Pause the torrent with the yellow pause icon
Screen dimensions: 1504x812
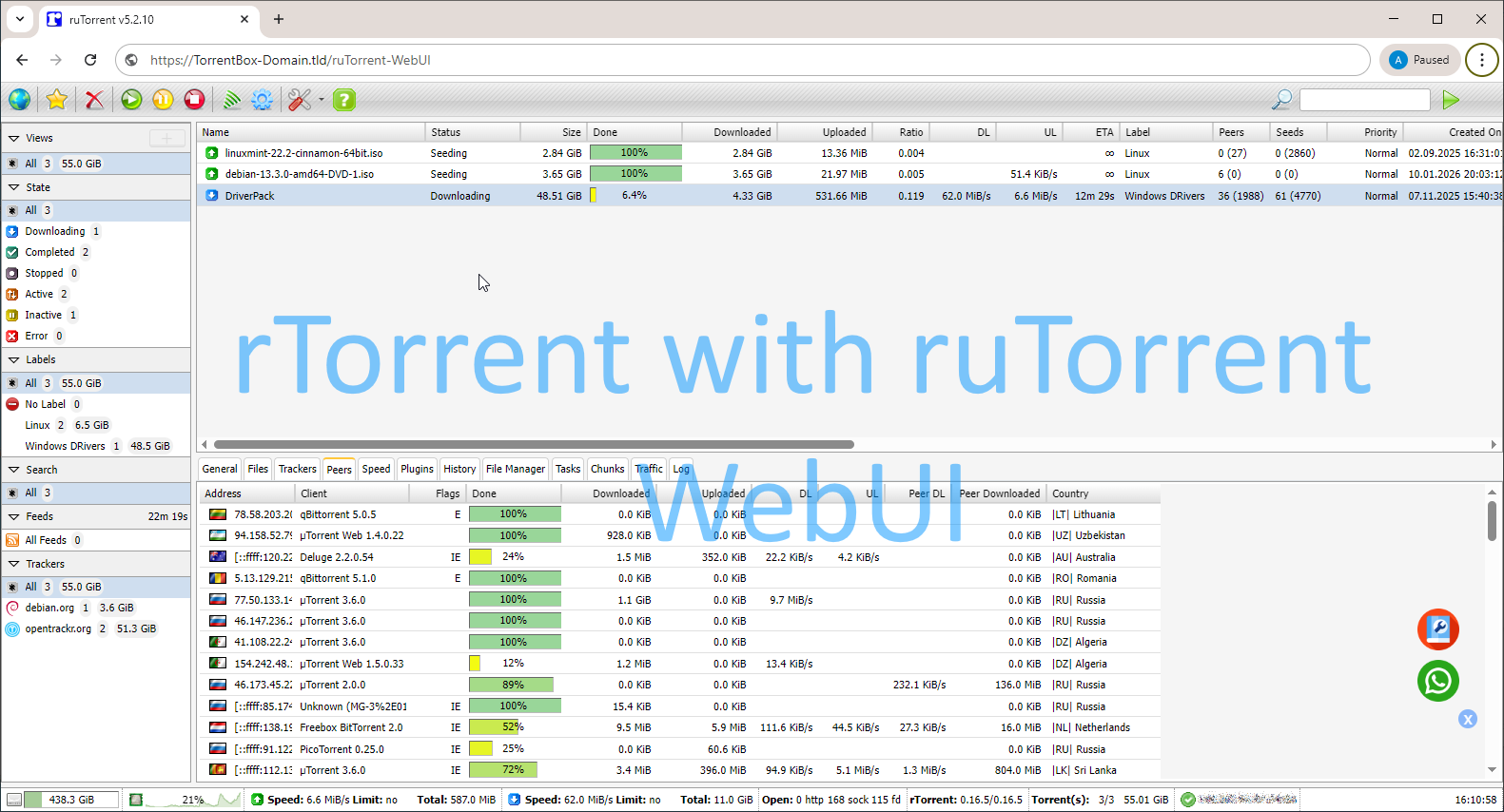click(163, 100)
